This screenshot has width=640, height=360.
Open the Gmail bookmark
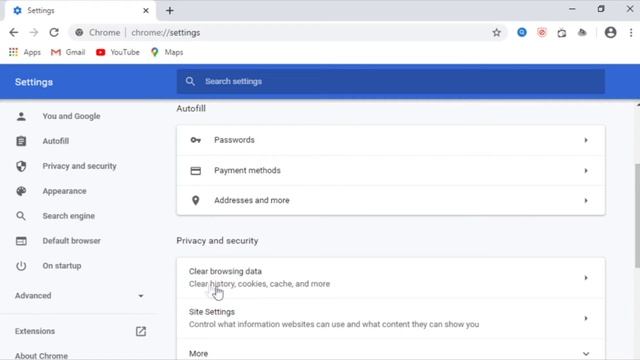68,52
